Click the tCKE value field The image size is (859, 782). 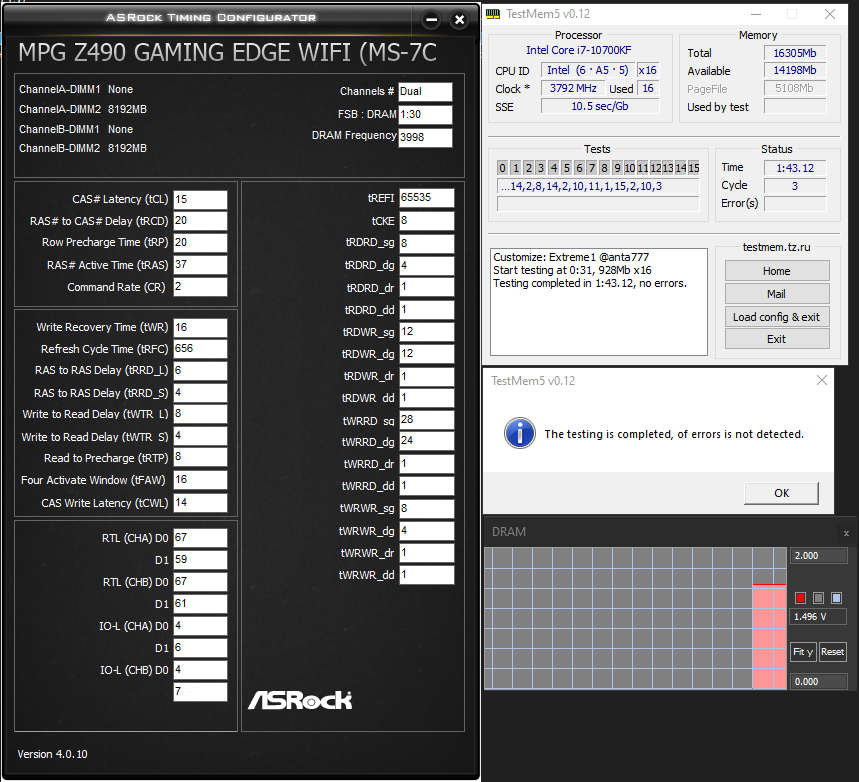(427, 221)
